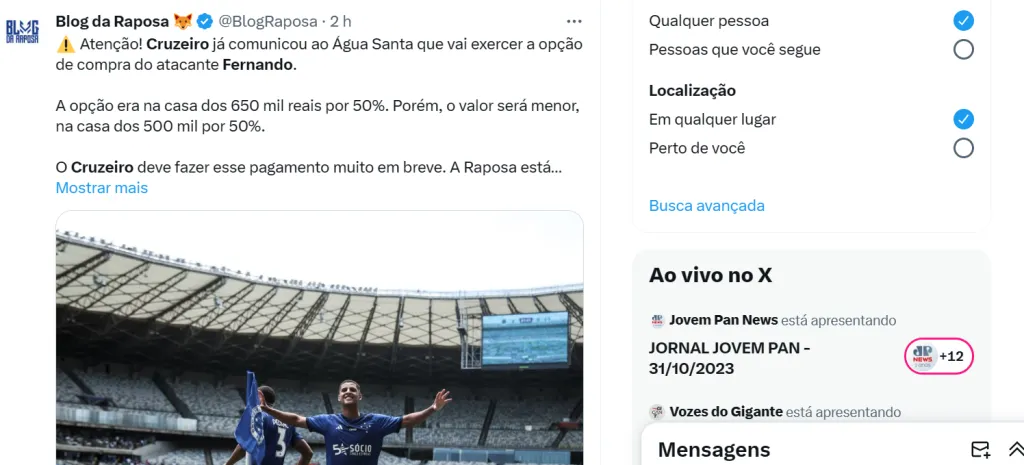Viewport: 1024px width, 465px height.
Task: Open the Cruzeiro player stadium photo
Action: click(319, 338)
